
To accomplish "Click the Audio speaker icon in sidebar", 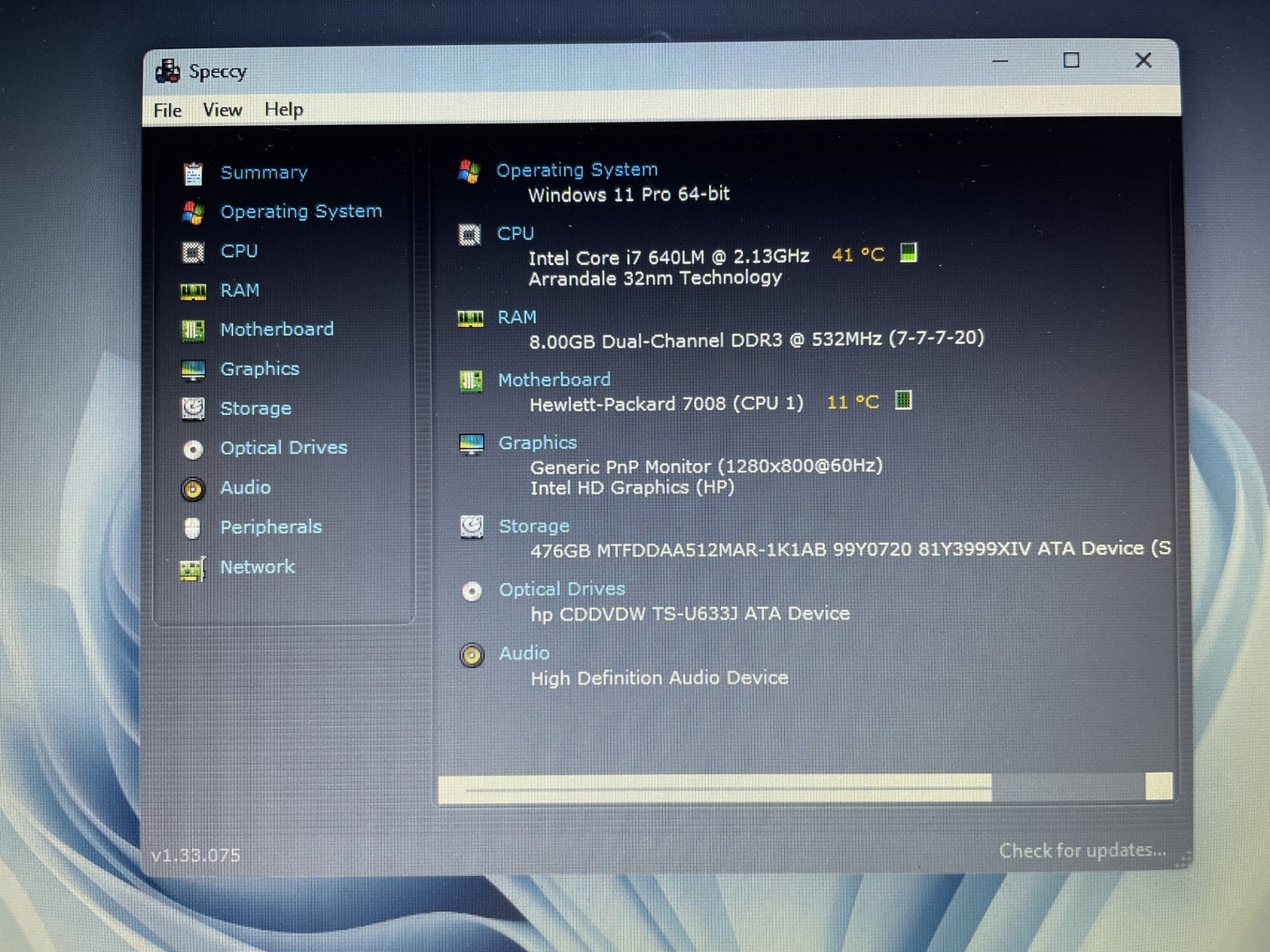I will point(193,489).
